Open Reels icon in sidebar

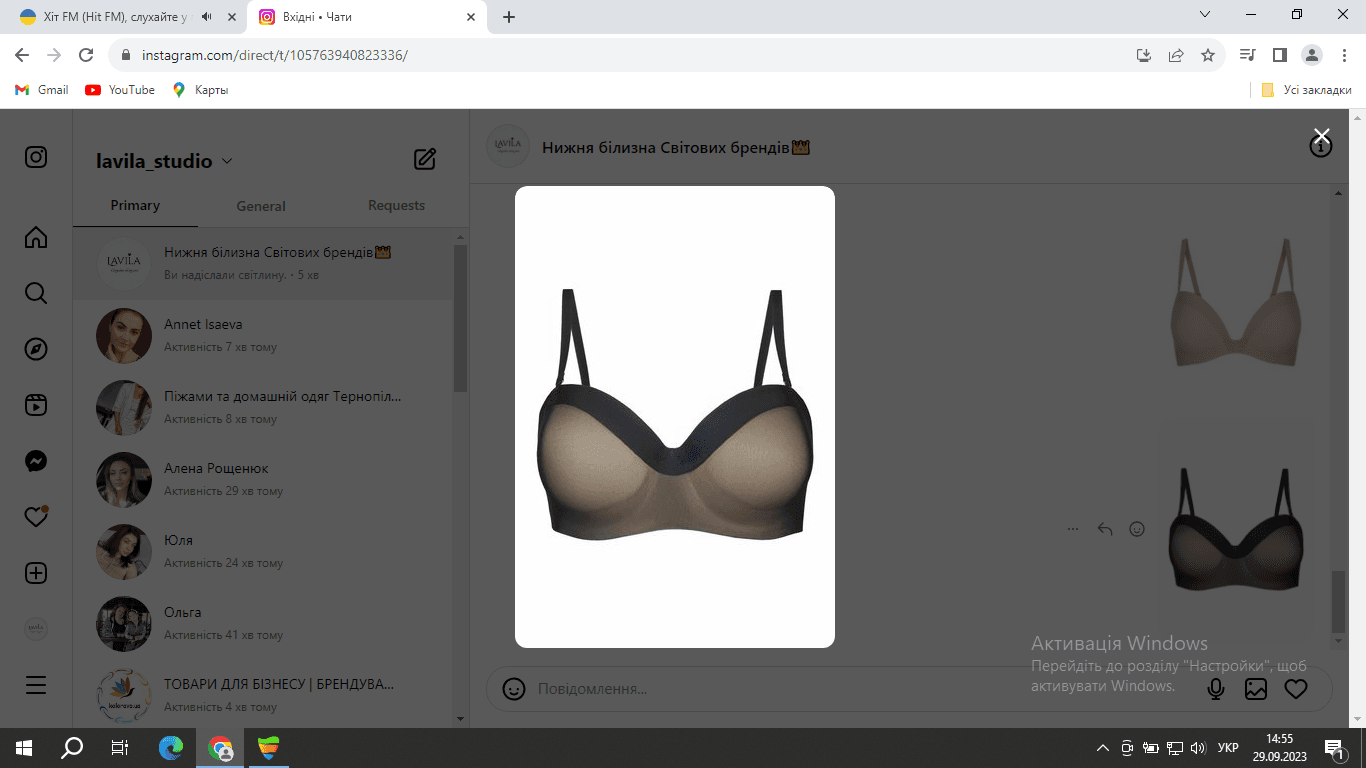pos(36,405)
